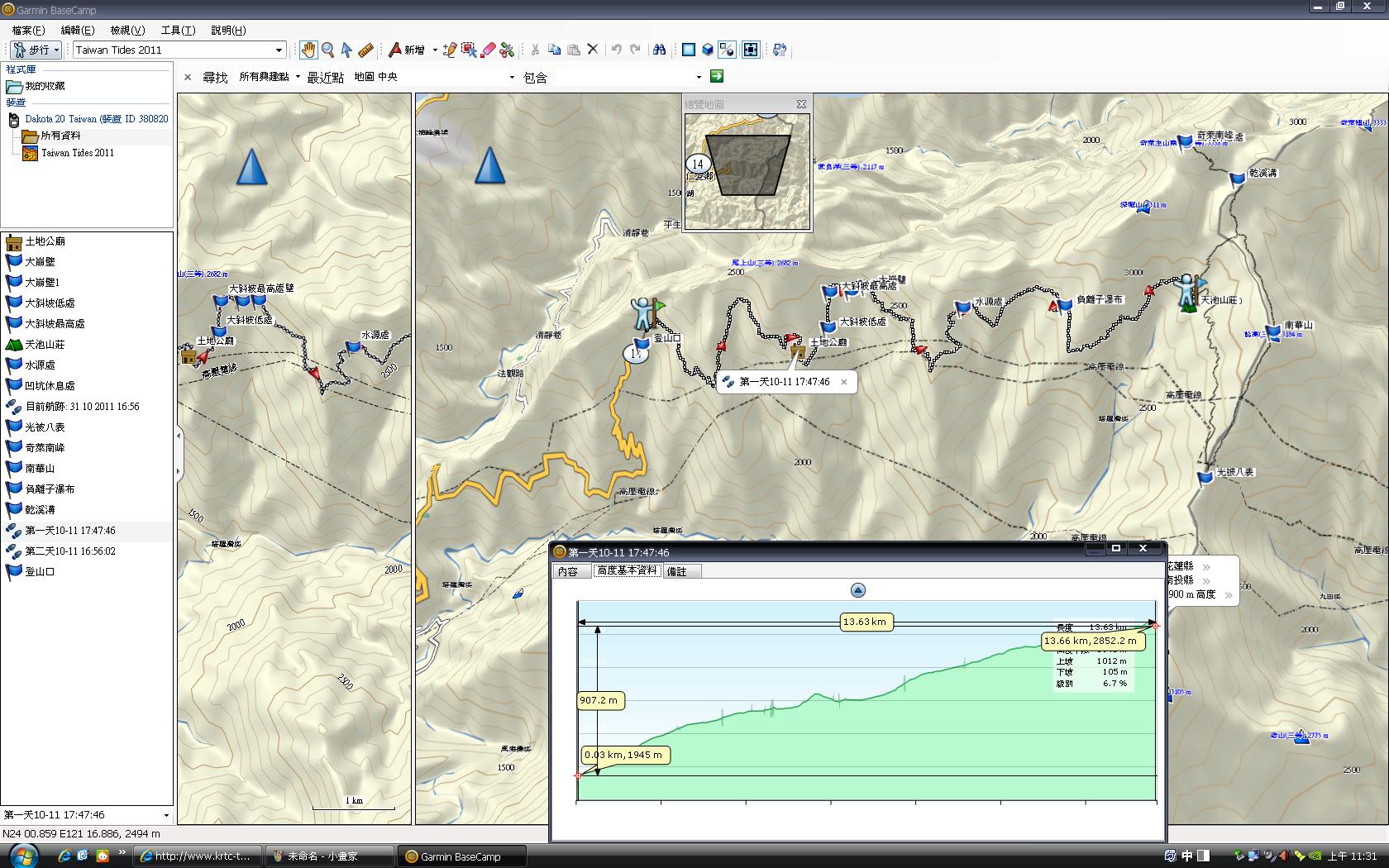
Task: Open Find with the binoculars icon
Action: tap(659, 50)
